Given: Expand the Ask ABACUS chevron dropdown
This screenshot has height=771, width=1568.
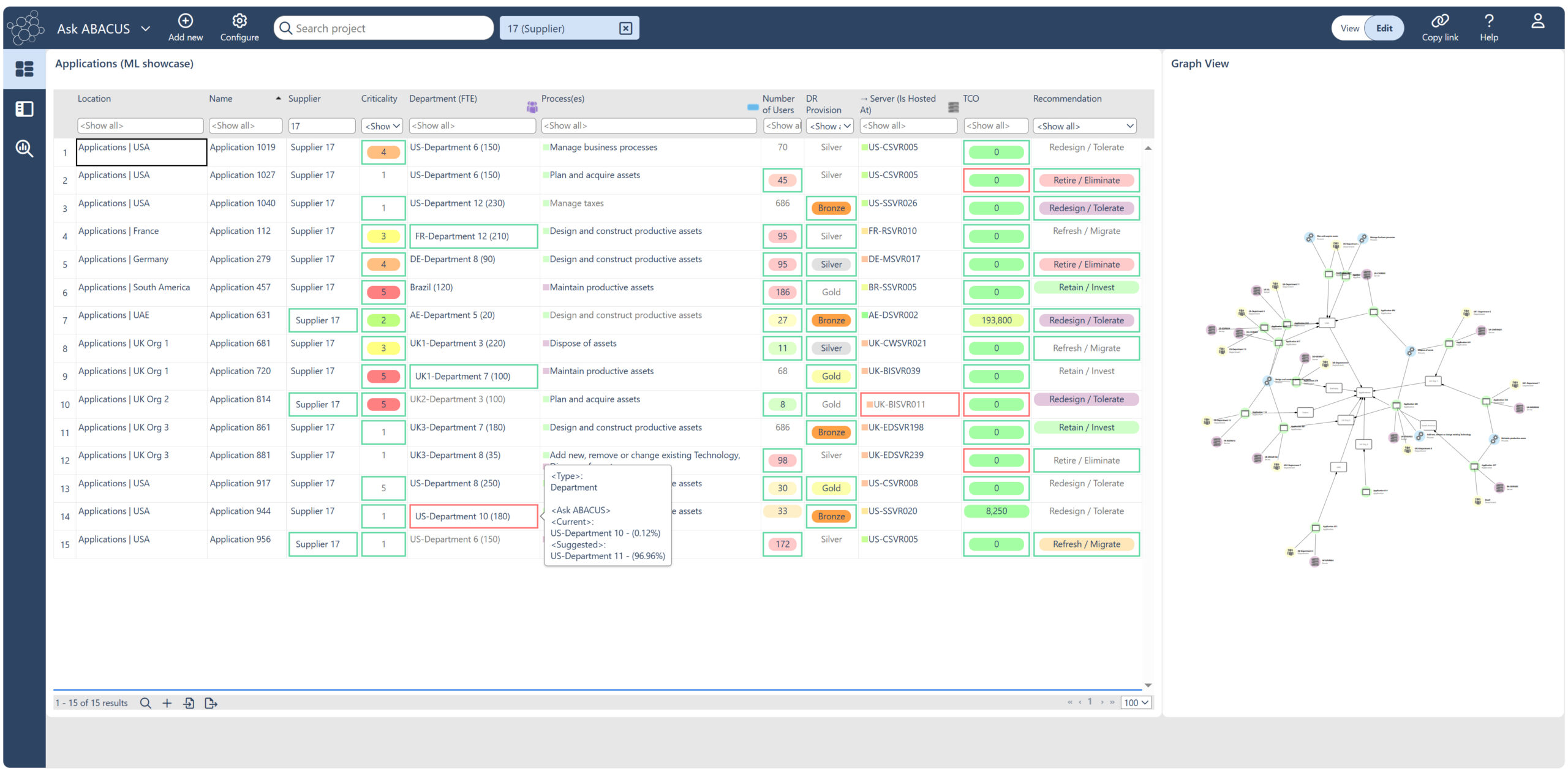Looking at the screenshot, I should [x=146, y=28].
